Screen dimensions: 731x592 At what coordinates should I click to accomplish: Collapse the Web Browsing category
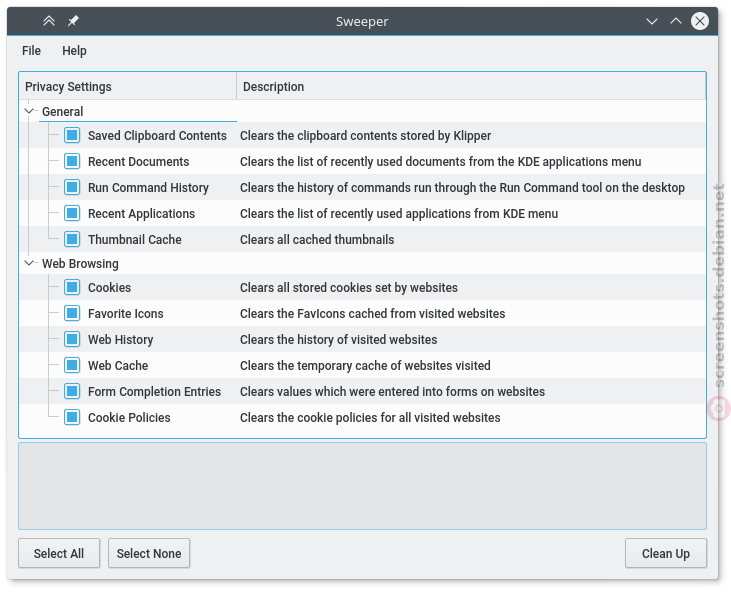point(29,263)
